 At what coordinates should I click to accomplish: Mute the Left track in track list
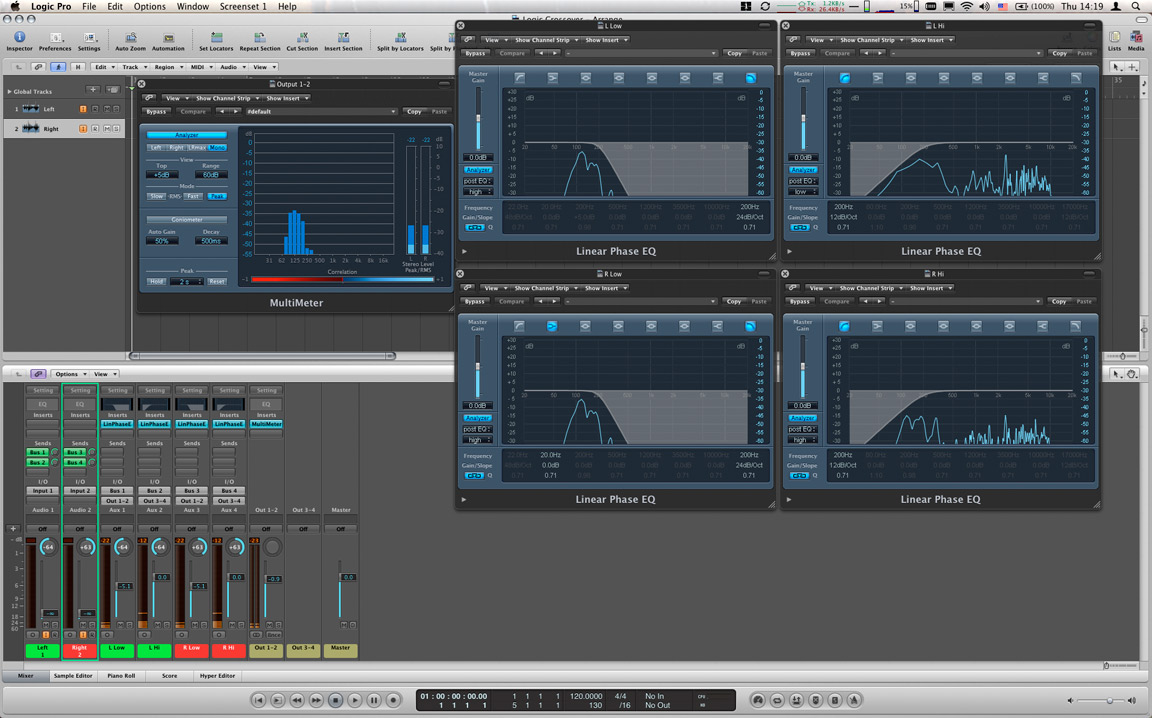pos(107,109)
